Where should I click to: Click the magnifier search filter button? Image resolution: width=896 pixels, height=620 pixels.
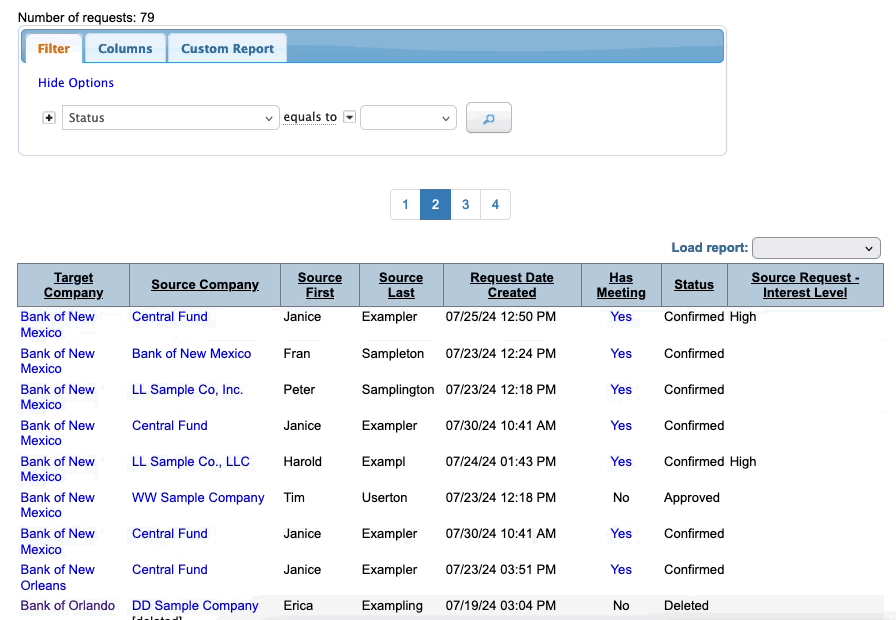click(488, 118)
